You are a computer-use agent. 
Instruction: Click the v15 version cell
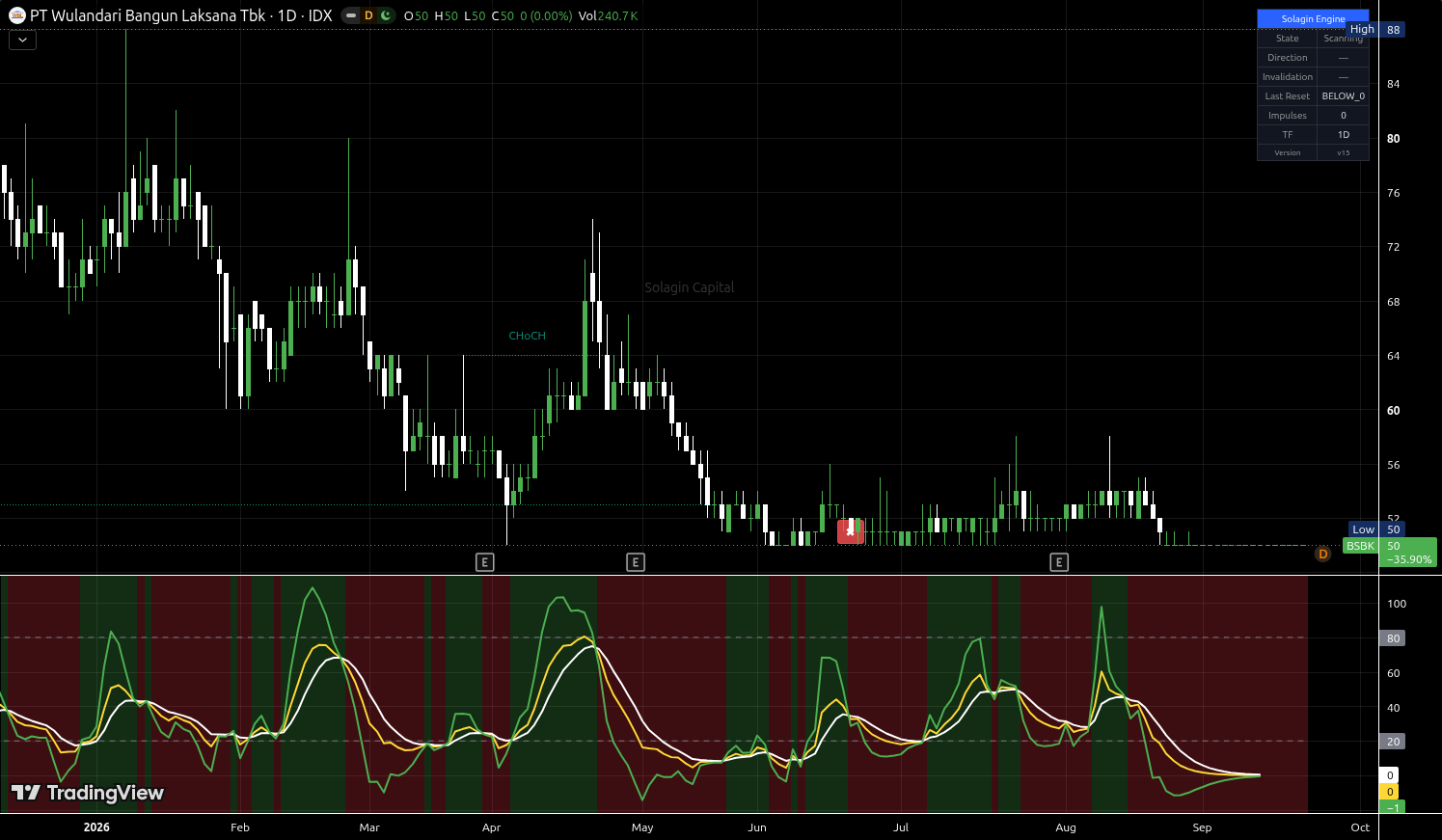pyautogui.click(x=1343, y=152)
